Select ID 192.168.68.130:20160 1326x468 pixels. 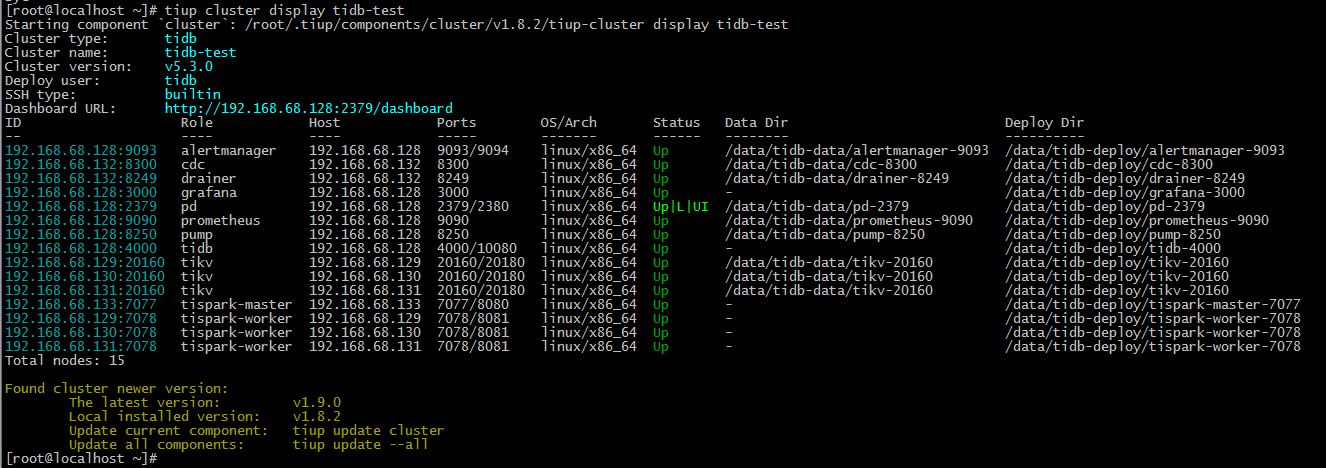pyautogui.click(x=85, y=276)
